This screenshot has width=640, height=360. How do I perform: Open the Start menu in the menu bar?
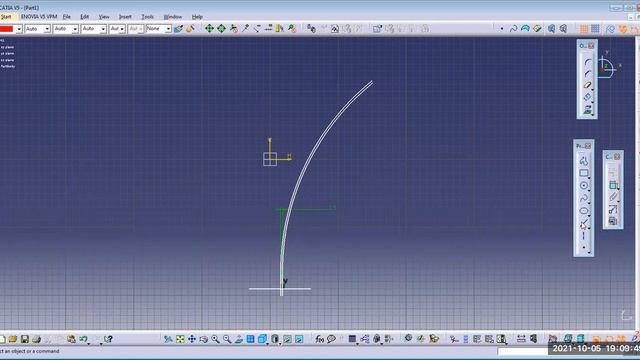(x=6, y=17)
